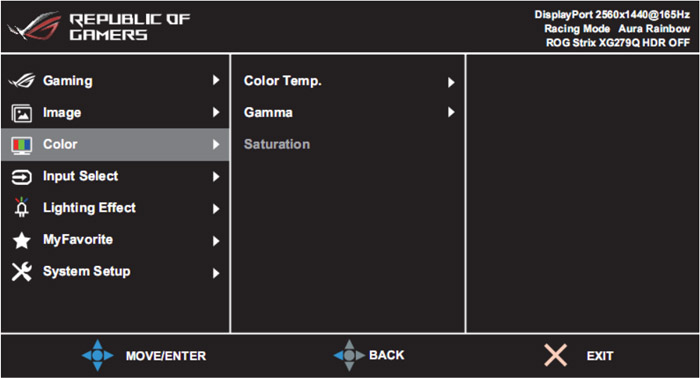
Task: Click the System Setup wrench icon
Action: [21, 272]
